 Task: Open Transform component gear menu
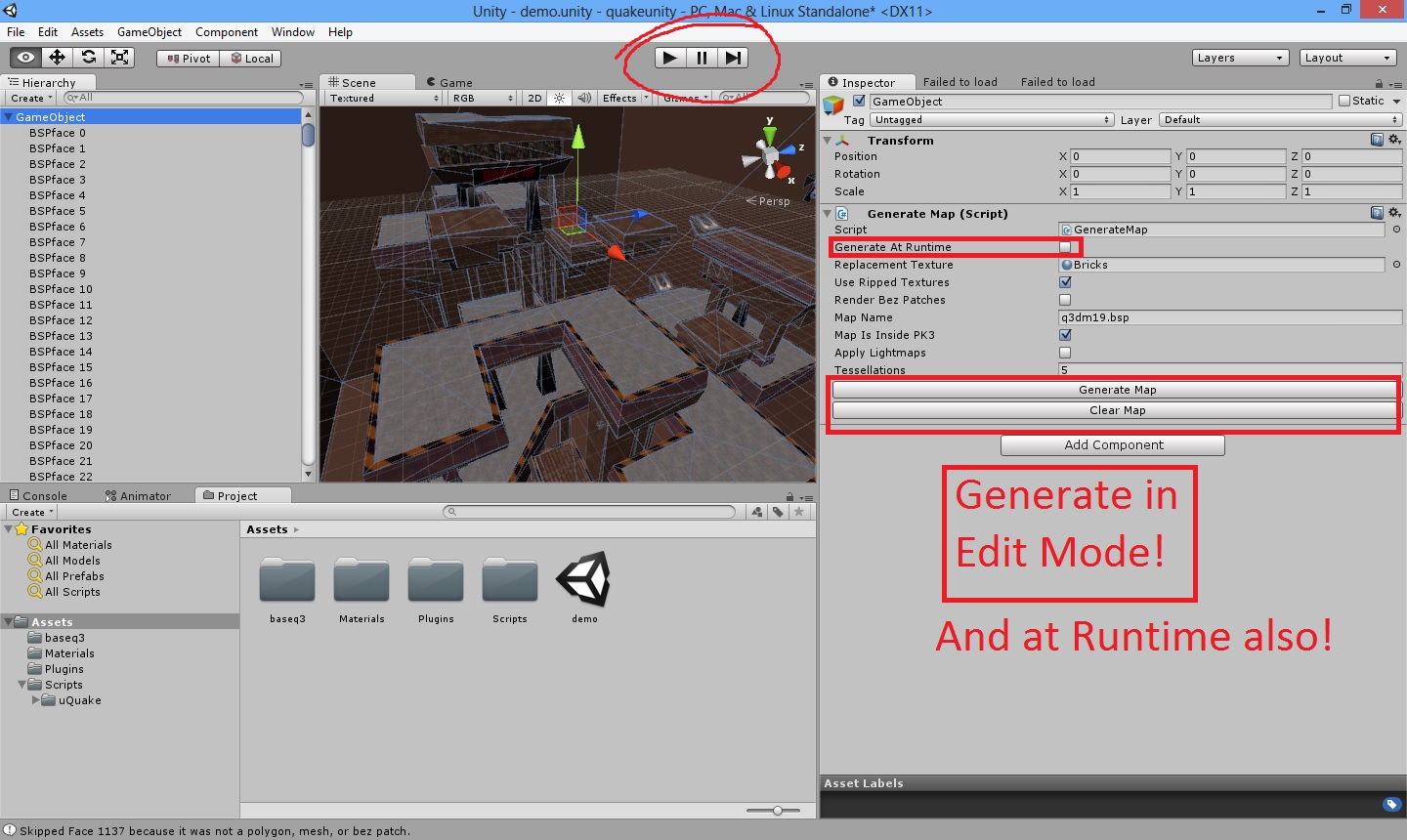(1394, 141)
